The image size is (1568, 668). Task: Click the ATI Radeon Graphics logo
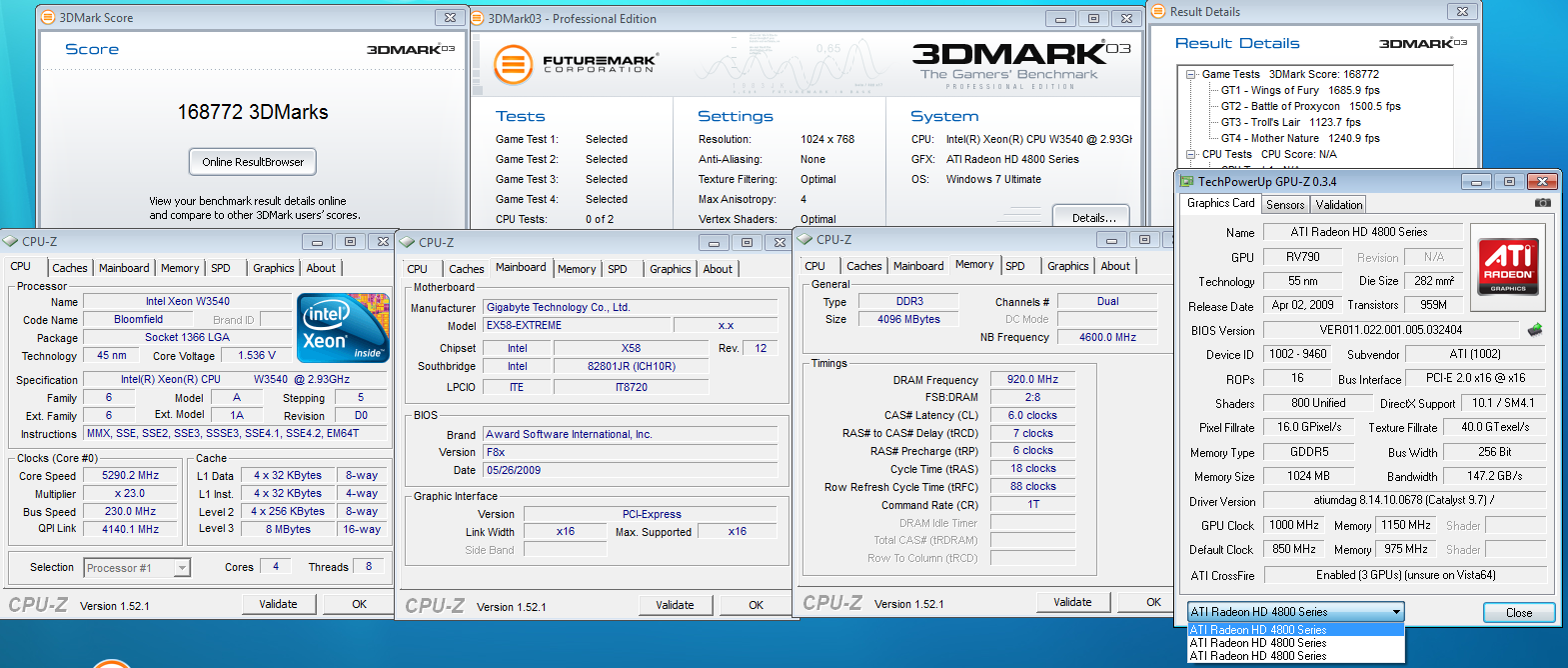click(1508, 267)
